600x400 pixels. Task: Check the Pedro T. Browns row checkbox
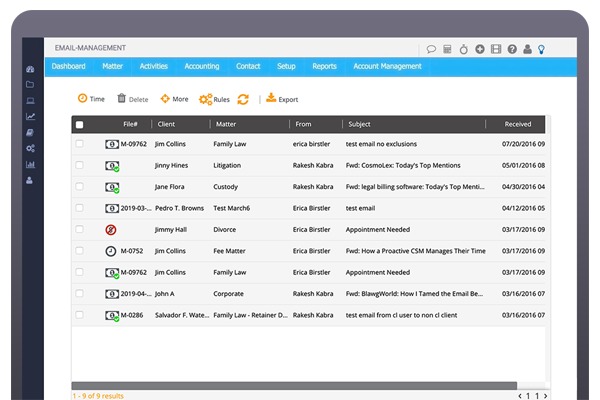(79, 208)
